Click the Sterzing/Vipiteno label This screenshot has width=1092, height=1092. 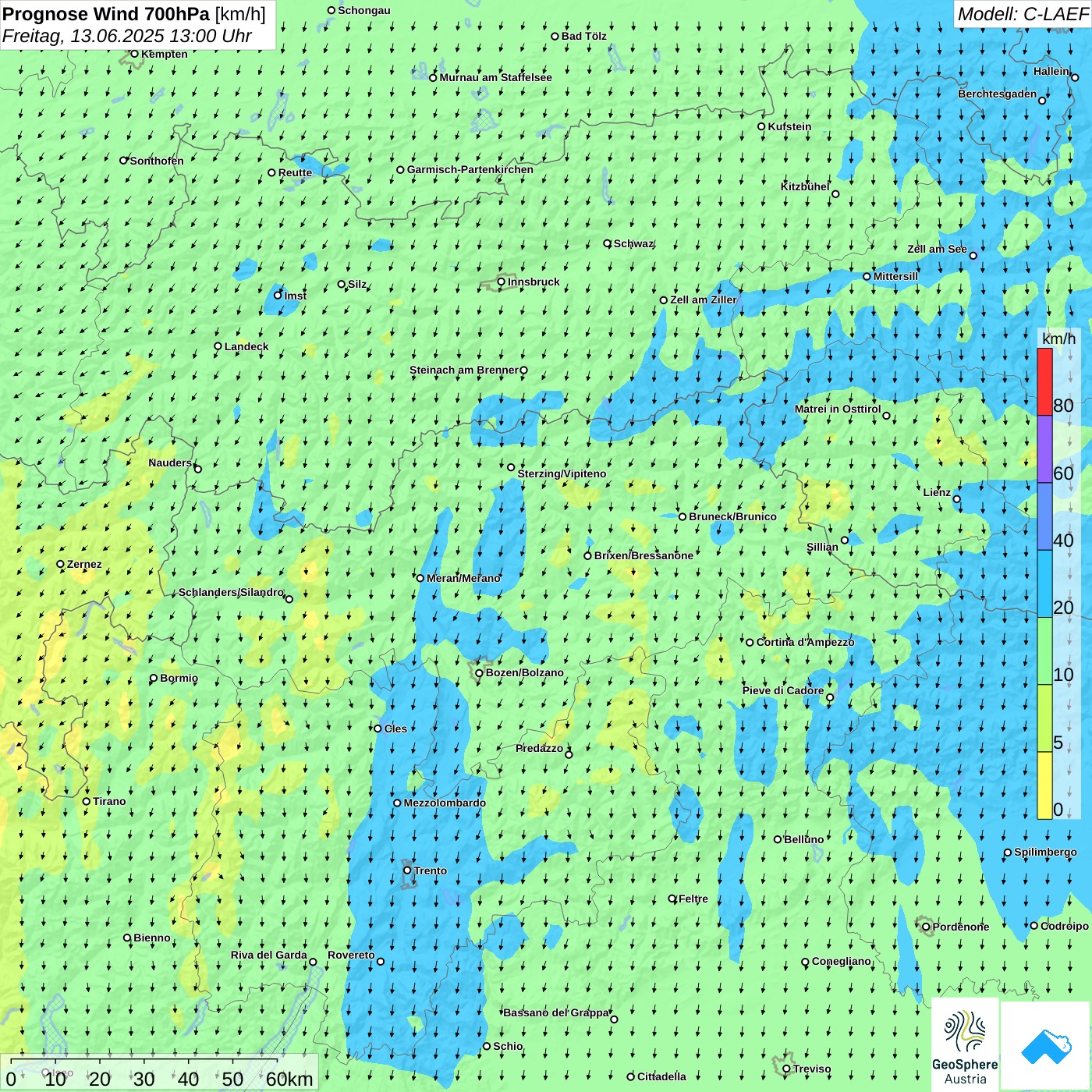[x=562, y=473]
